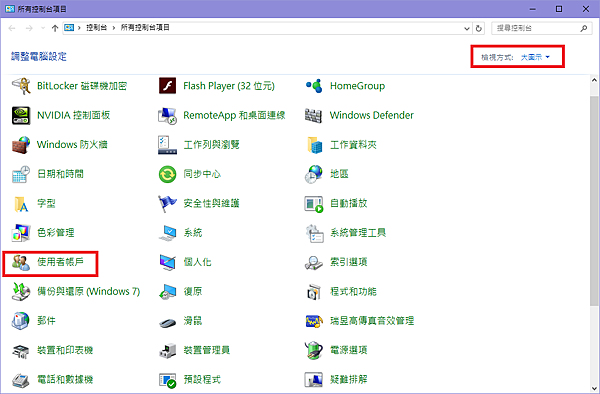
Task: Open the 工作資料夾 icon
Action: 314,145
